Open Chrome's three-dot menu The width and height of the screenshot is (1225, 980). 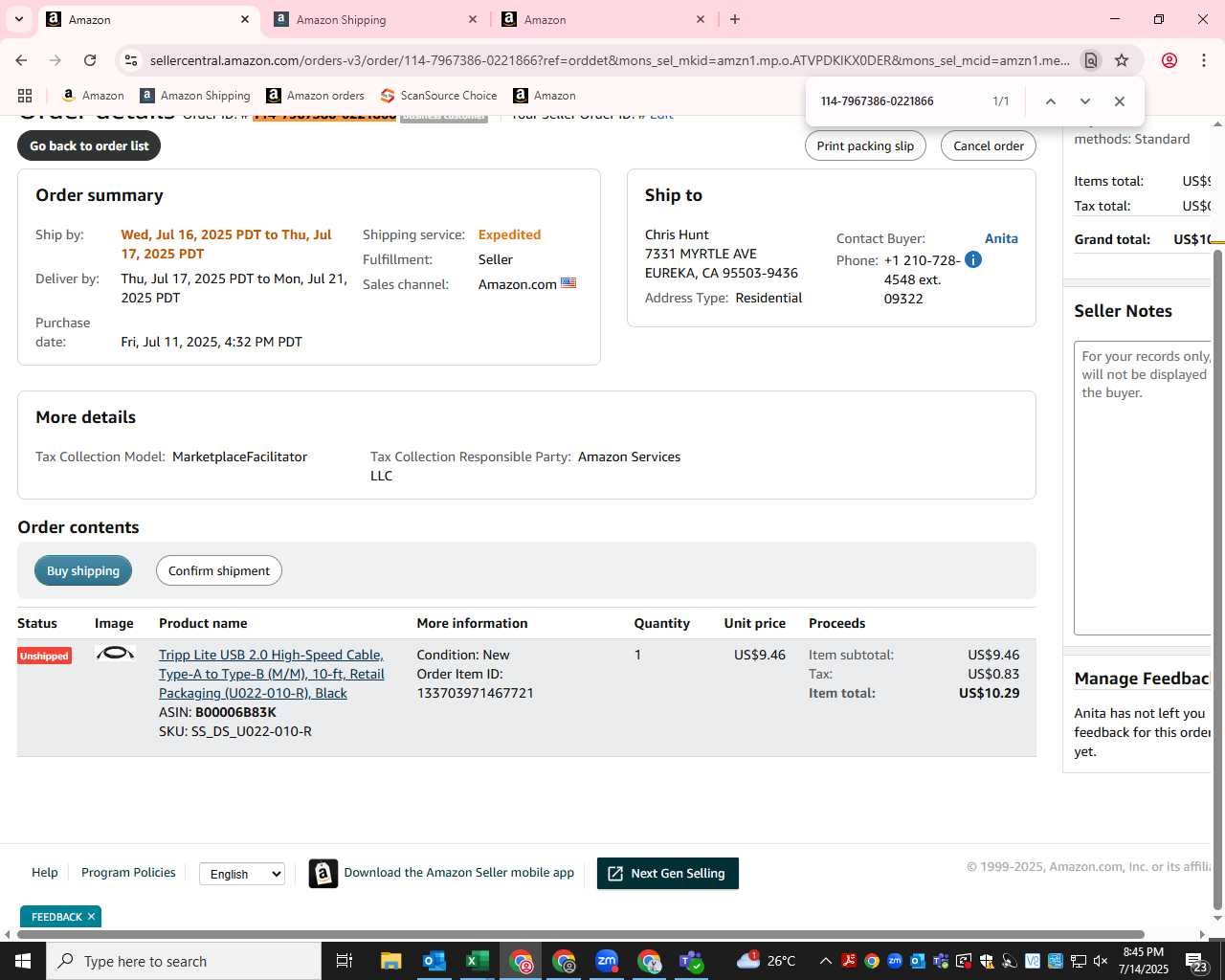click(x=1203, y=60)
